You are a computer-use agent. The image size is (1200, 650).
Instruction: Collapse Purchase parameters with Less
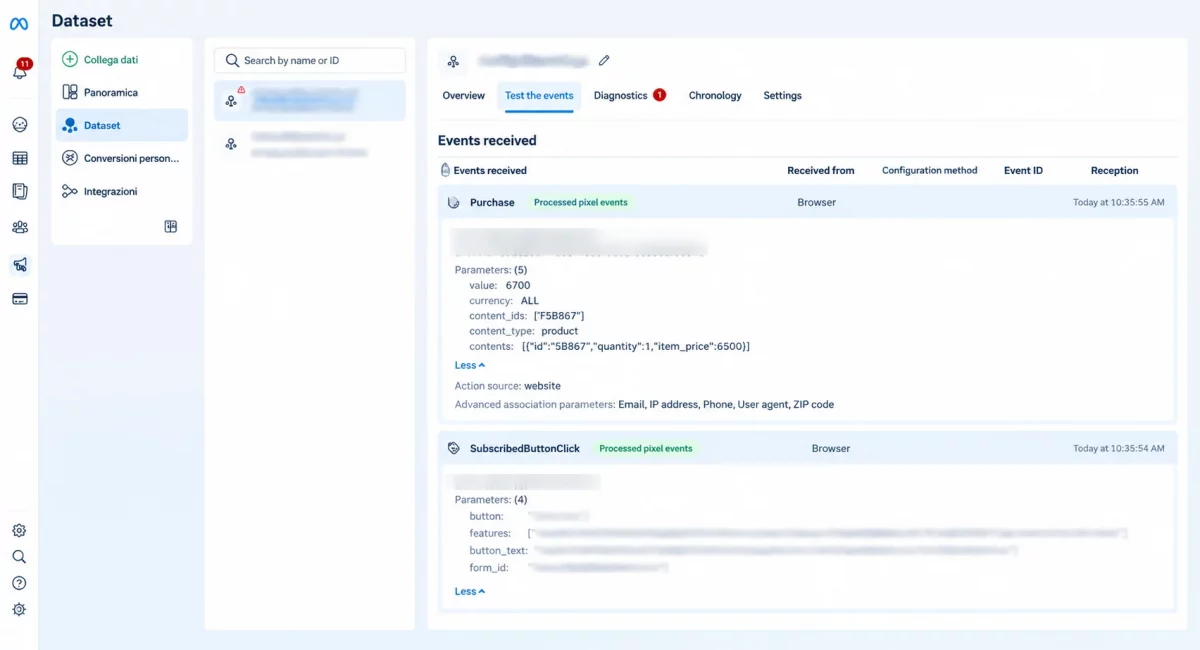470,365
